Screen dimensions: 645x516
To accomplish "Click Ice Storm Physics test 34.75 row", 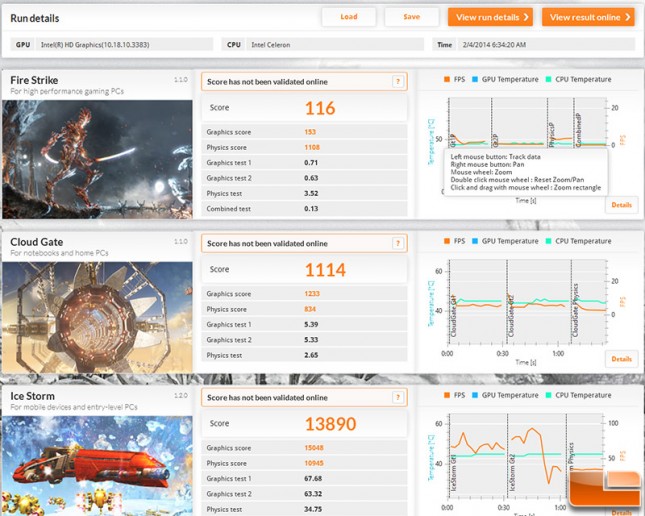I will tap(304, 509).
